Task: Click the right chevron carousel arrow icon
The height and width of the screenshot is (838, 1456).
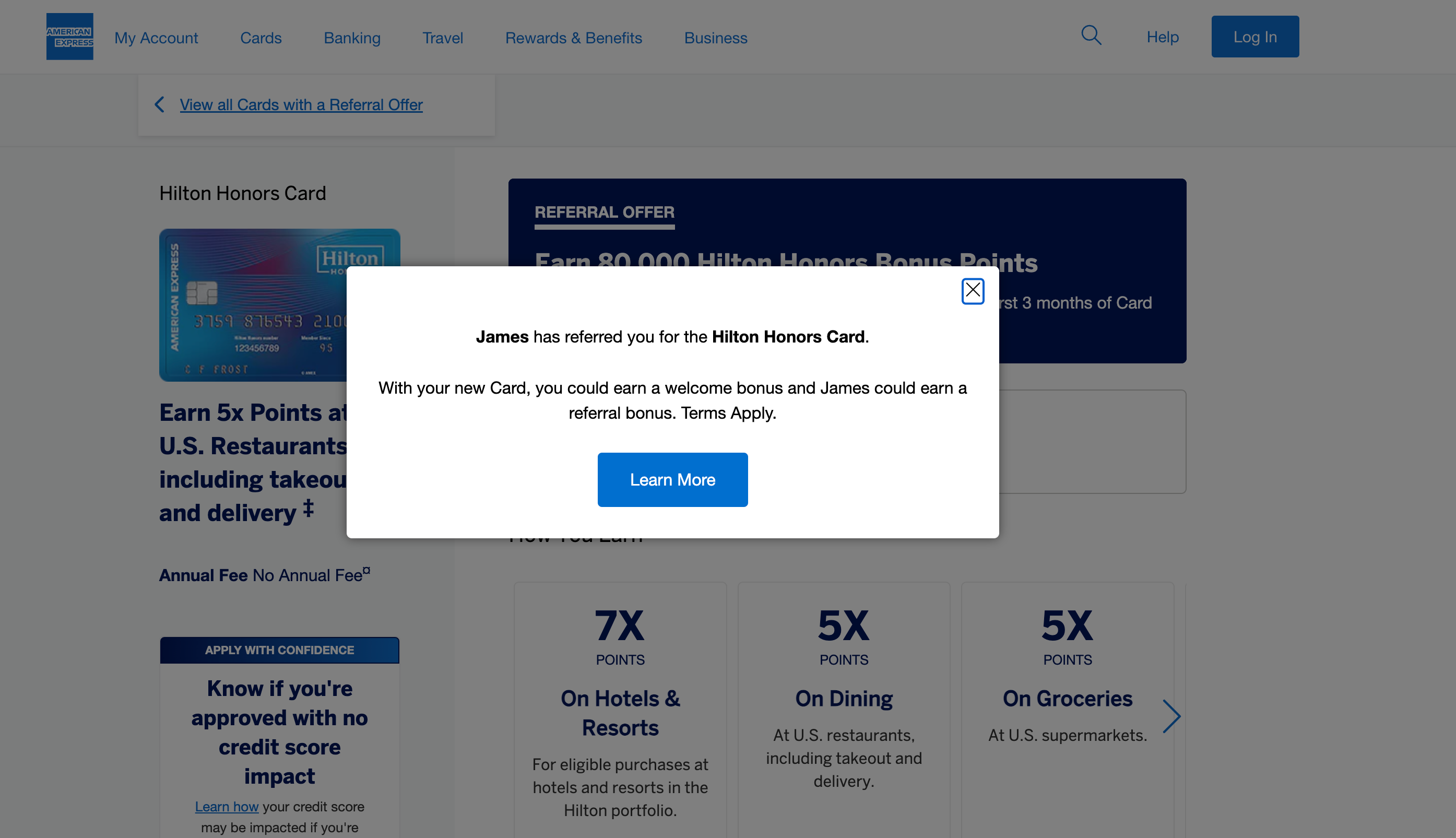Action: [x=1173, y=716]
